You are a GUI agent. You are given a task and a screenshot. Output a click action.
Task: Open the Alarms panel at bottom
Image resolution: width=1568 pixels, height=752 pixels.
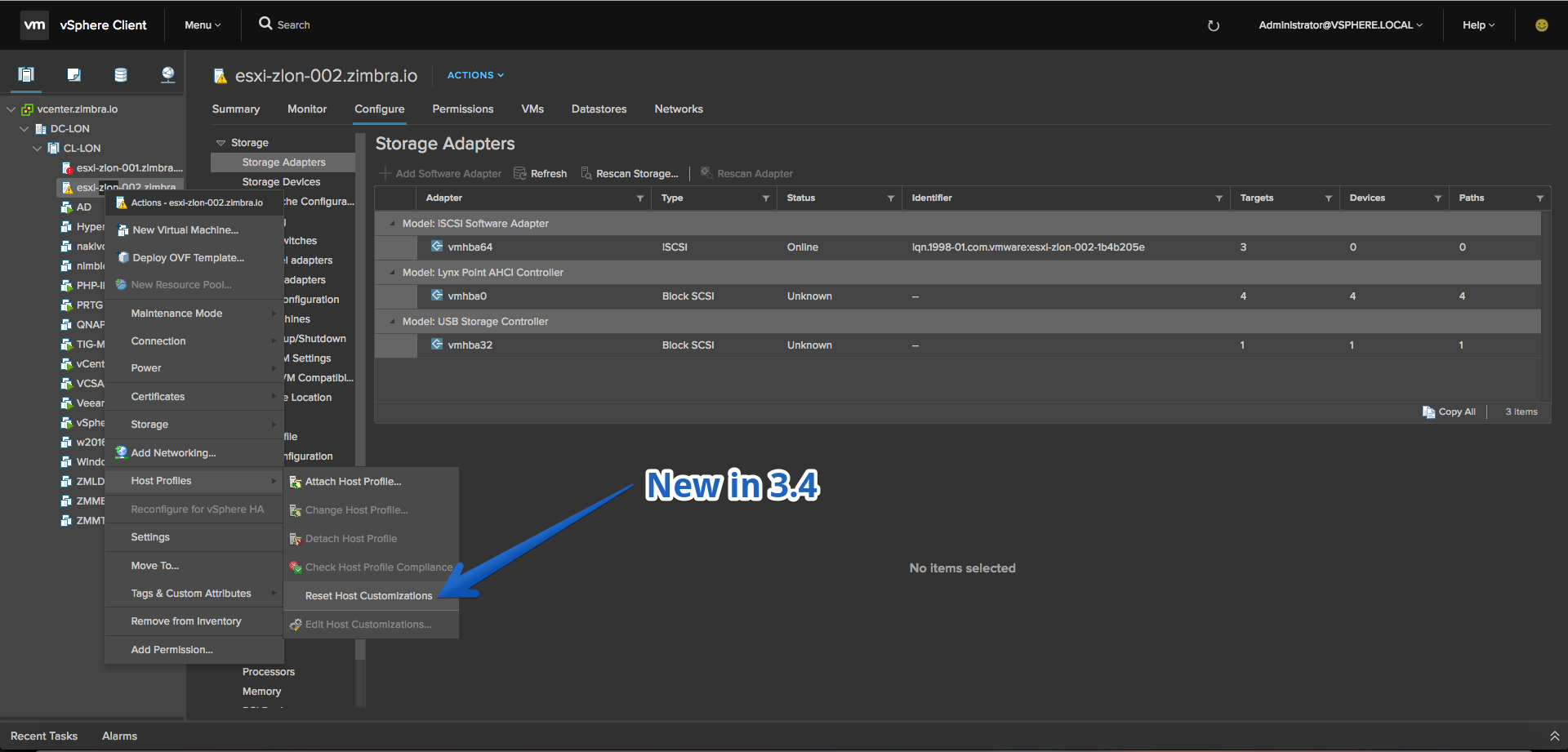[119, 736]
